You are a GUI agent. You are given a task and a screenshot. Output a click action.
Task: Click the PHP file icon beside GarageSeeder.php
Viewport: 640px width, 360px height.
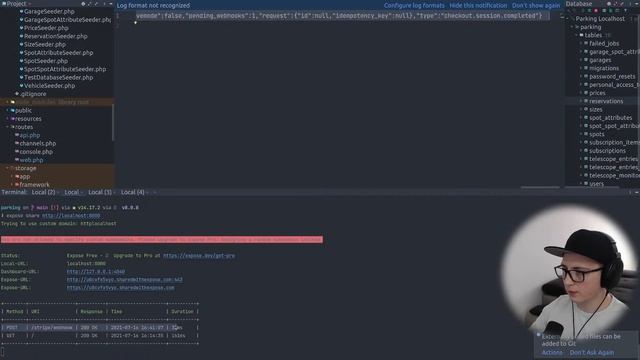pos(21,11)
